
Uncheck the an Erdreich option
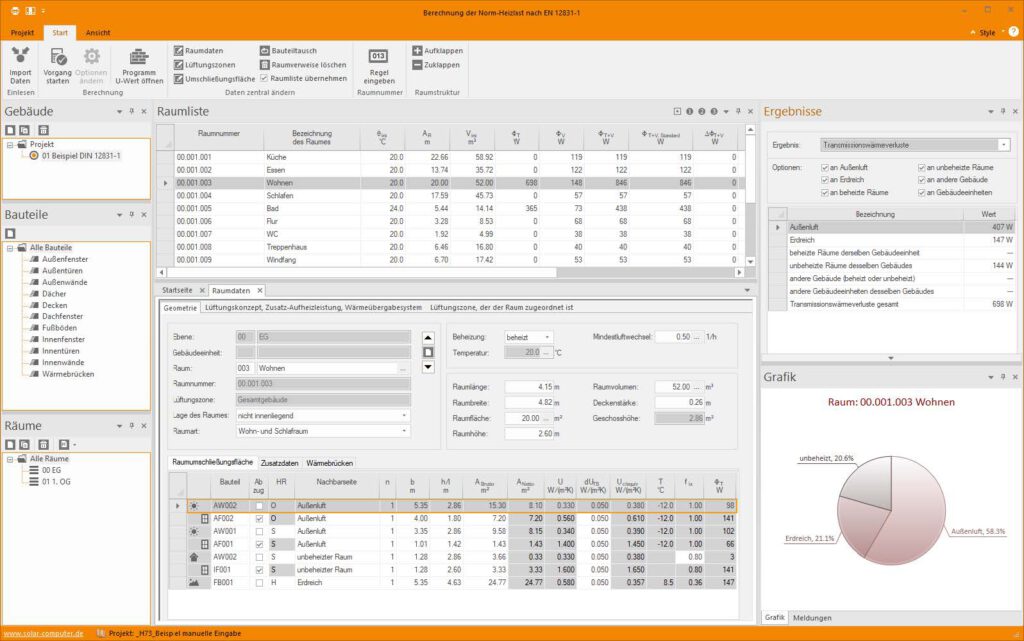pyautogui.click(x=825, y=180)
